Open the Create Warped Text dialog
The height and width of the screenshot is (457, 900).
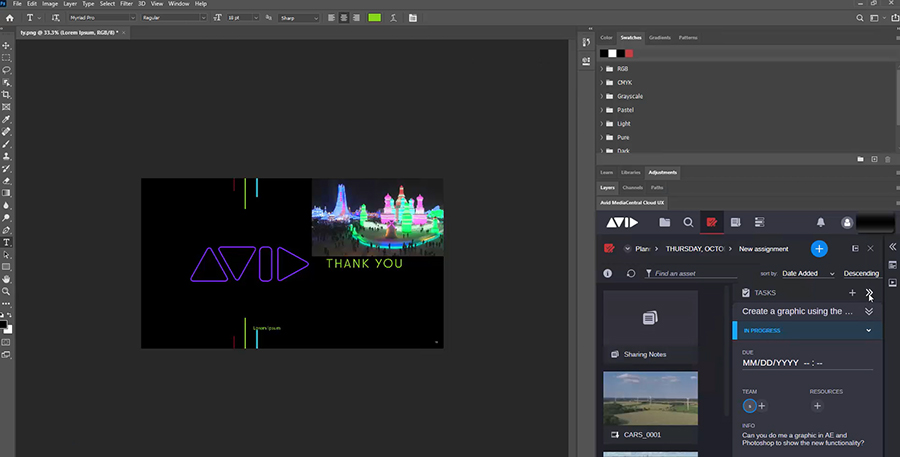[x=393, y=18]
